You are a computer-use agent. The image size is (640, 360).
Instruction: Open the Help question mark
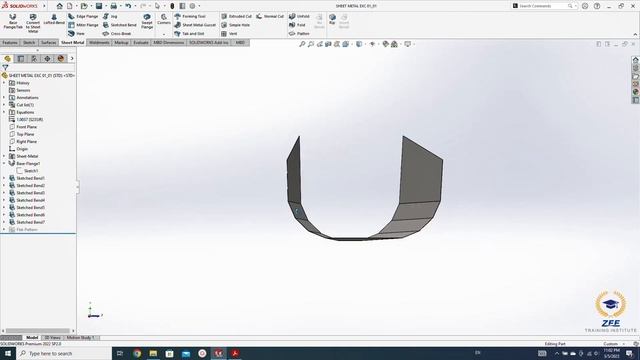click(597, 6)
